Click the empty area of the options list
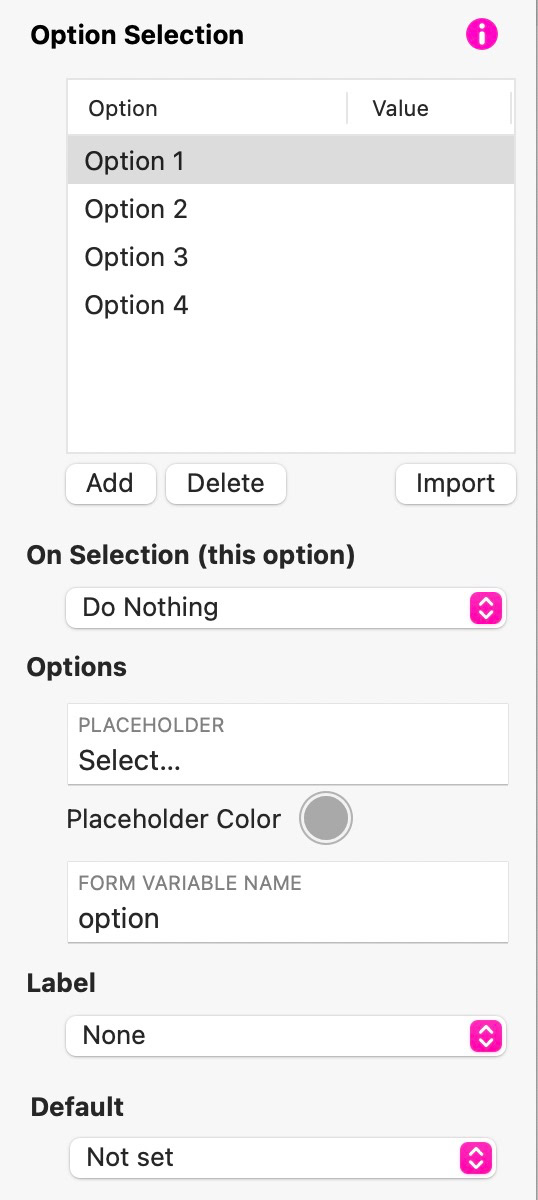538x1200 pixels. [x=291, y=390]
